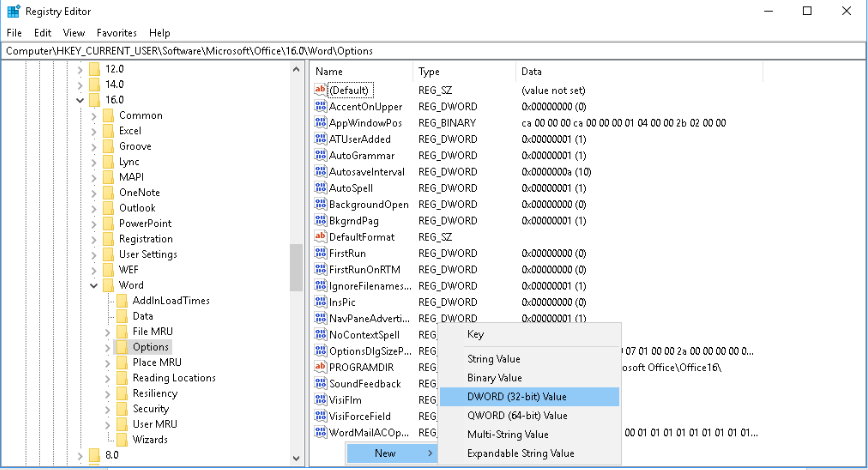Click the New context menu item

[392, 453]
